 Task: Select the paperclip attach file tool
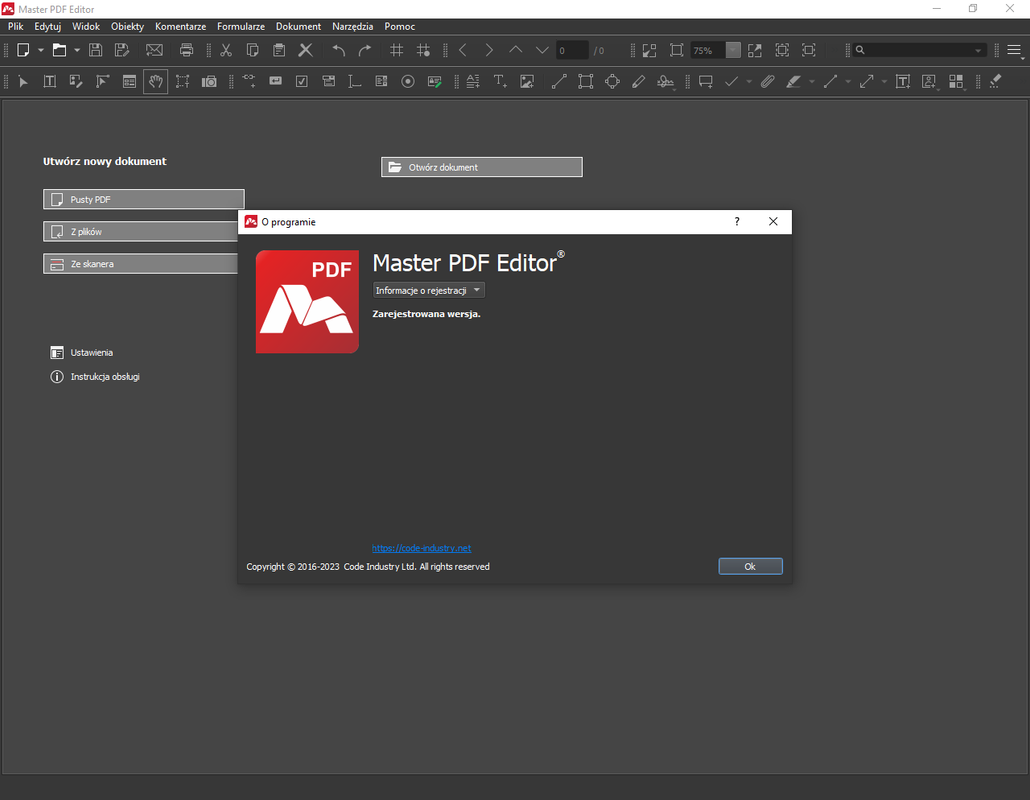click(x=767, y=81)
